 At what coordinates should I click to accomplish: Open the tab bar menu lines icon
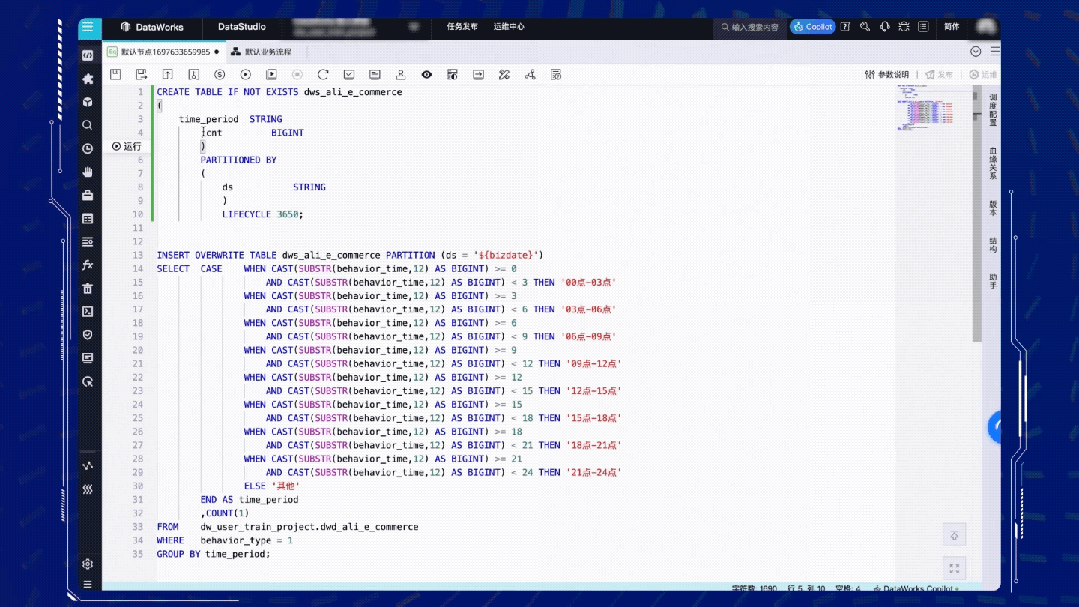pos(995,51)
